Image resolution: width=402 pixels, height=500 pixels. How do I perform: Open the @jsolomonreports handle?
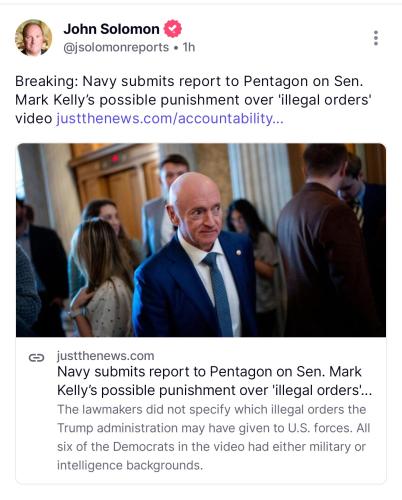[116, 47]
